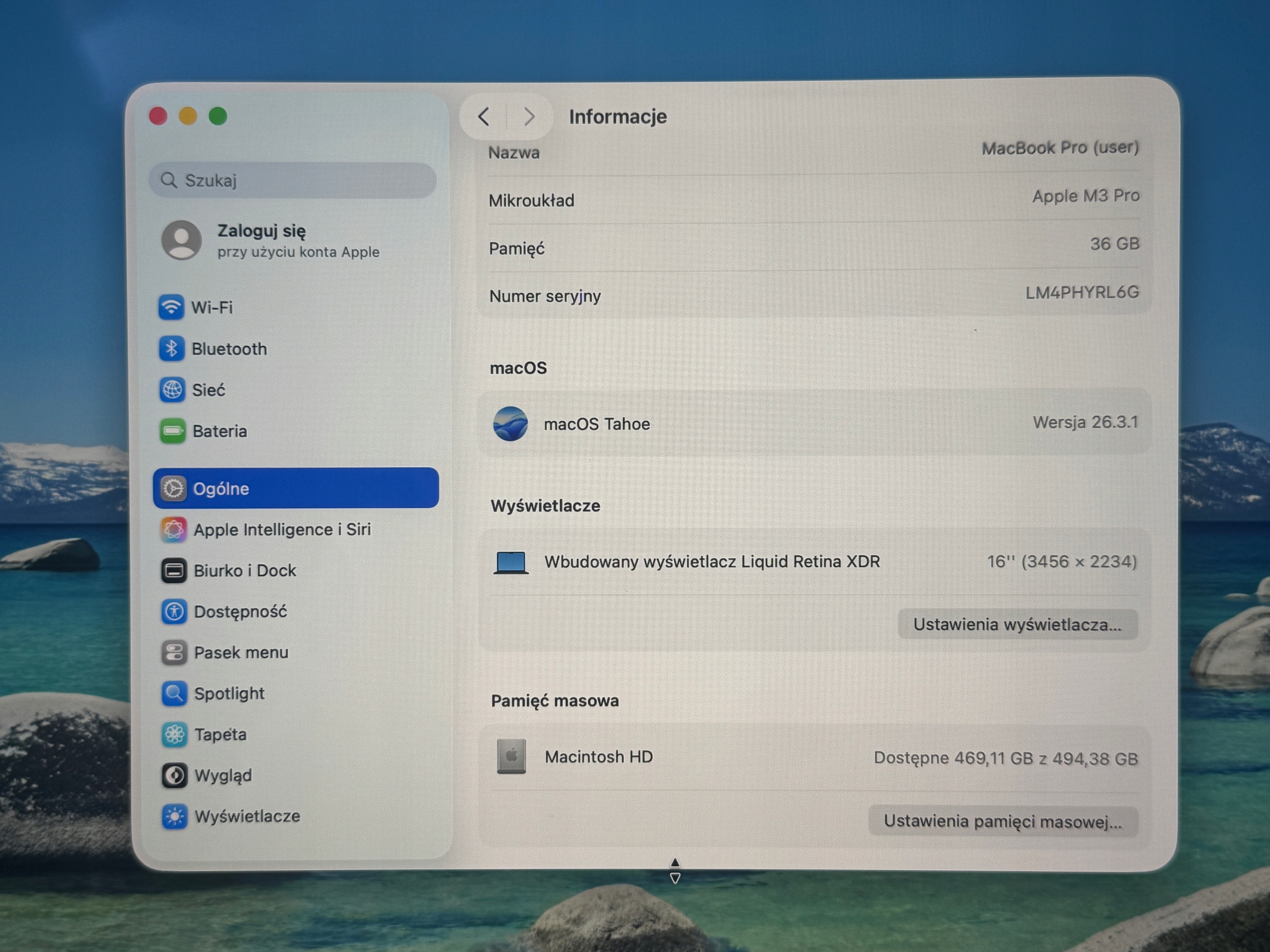Click the 'macOS Tahoe' name text
The image size is (1270, 952).
point(597,424)
